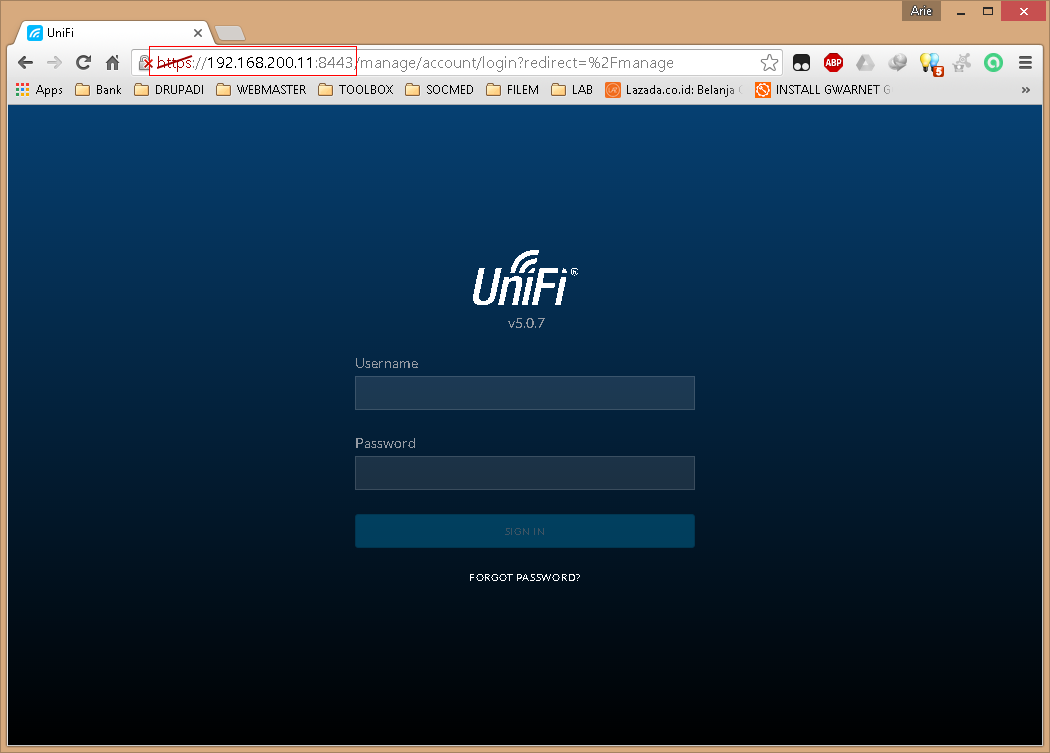Bookmark the page via the star icon
Image resolution: width=1050 pixels, height=753 pixels.
tap(769, 62)
